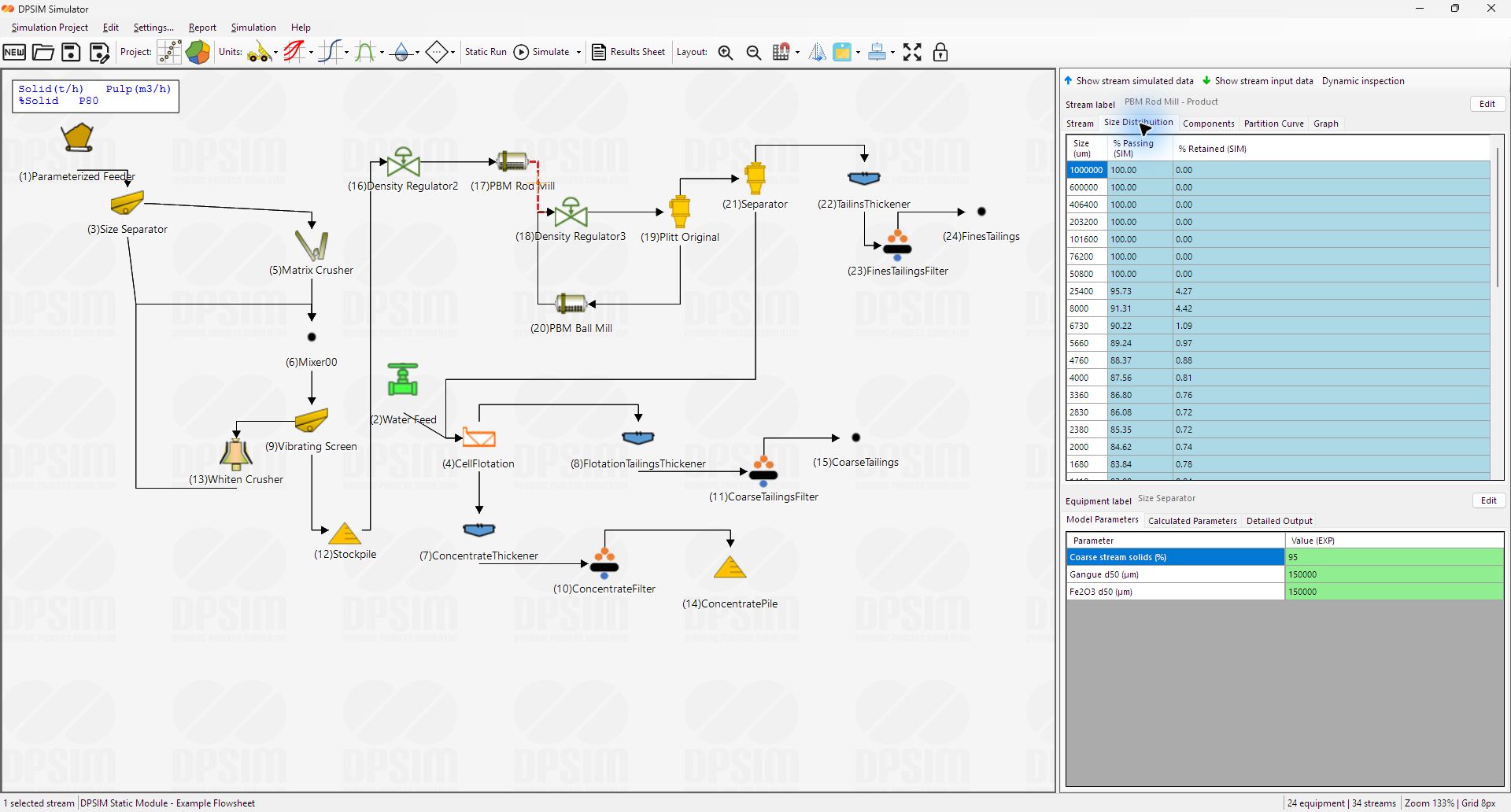
Task: Open the Settings... menu
Action: pyautogui.click(x=153, y=28)
